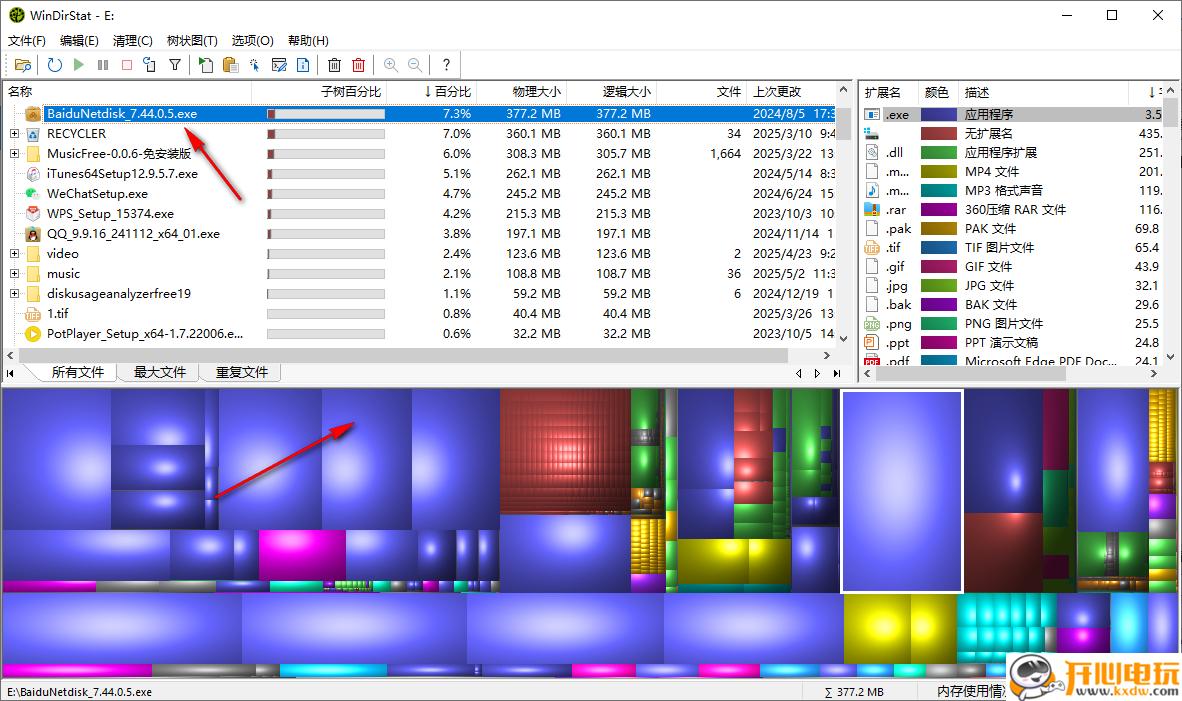Click the green resume scan icon
This screenshot has height=701, width=1182.
[x=78, y=65]
